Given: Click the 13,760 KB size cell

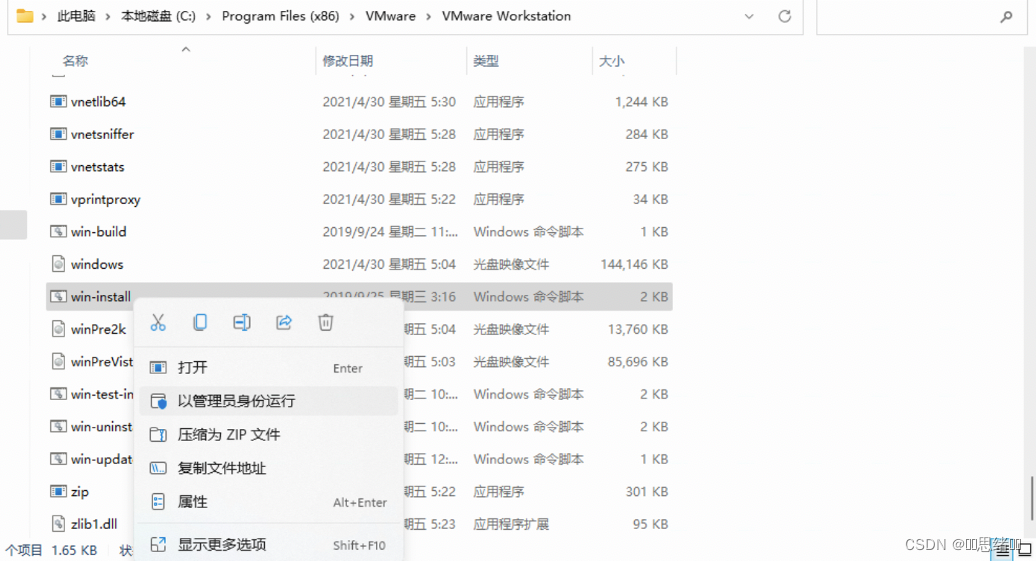Looking at the screenshot, I should click(x=638, y=329).
